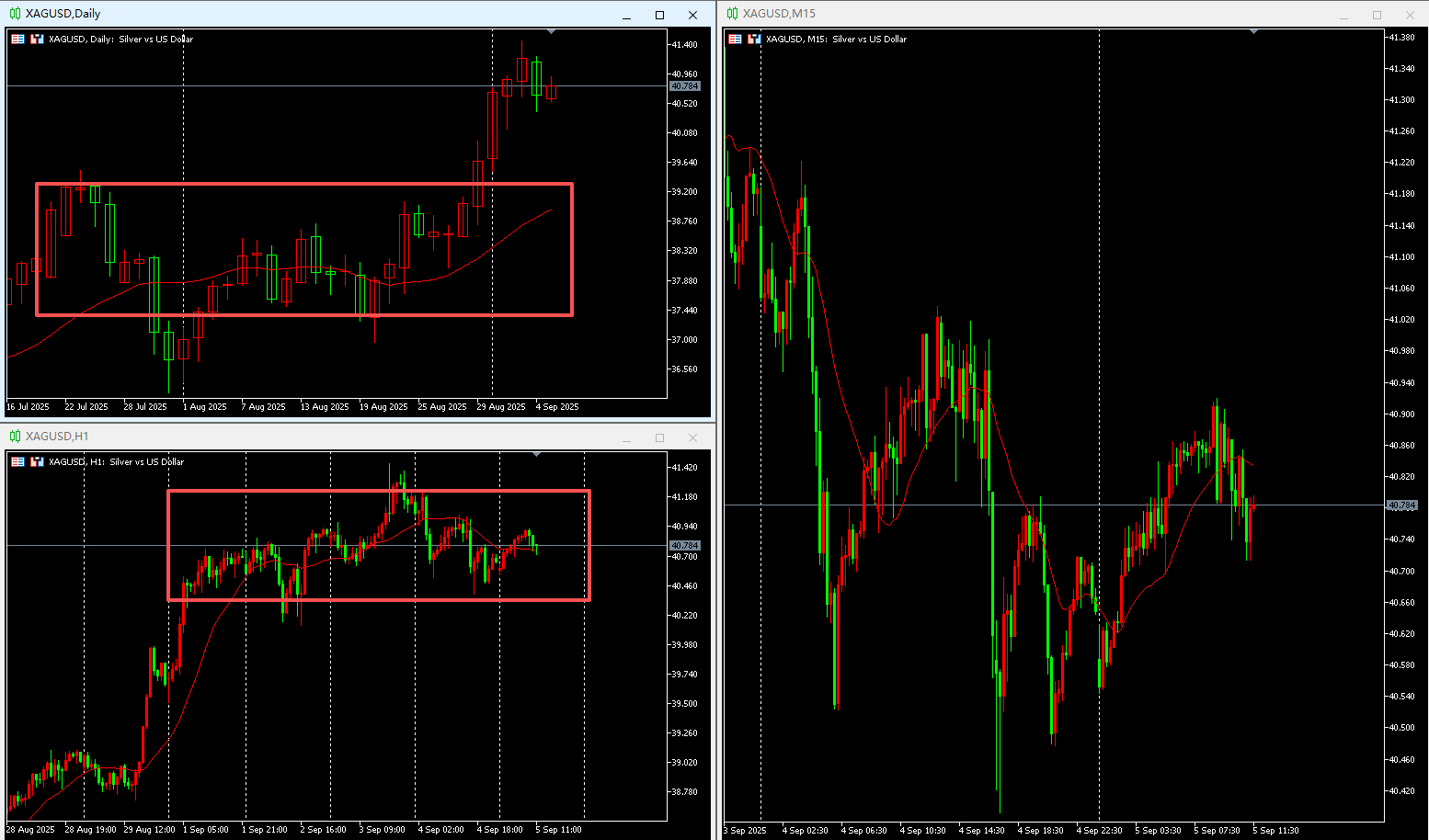Open the XAGUSD,M15 window's candlestick system-menu icon
The image size is (1429, 840).
pos(732,14)
